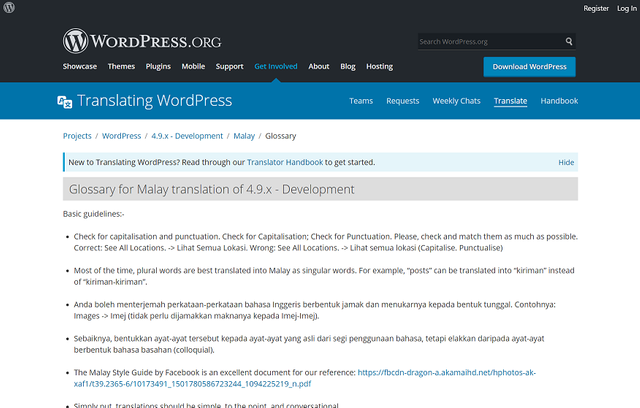Screen dimensions: 640x408
Task: Open the Themes menu item
Action: pyautogui.click(x=121, y=66)
